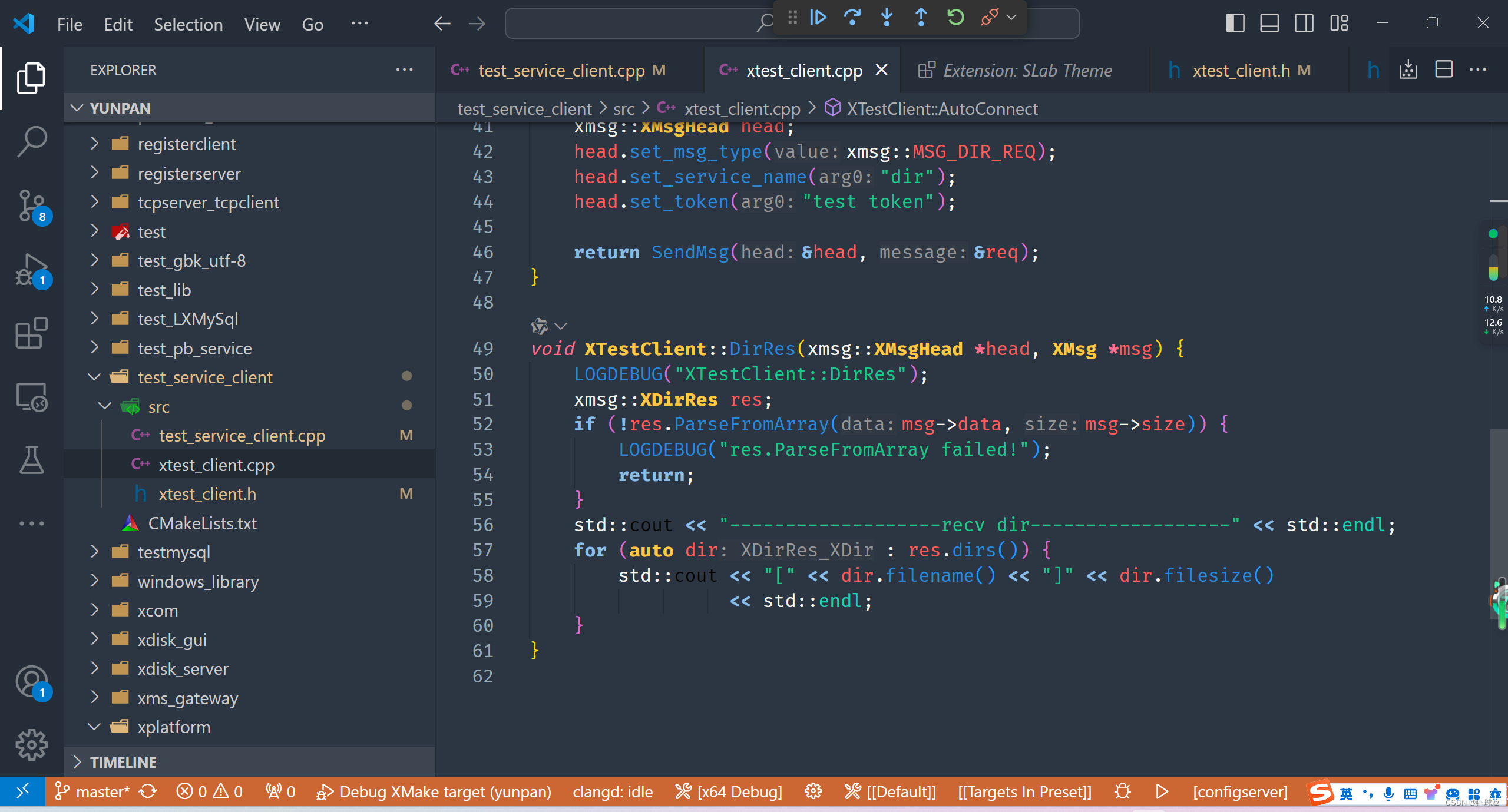
Task: Open Run and Debug view
Action: click(x=31, y=271)
